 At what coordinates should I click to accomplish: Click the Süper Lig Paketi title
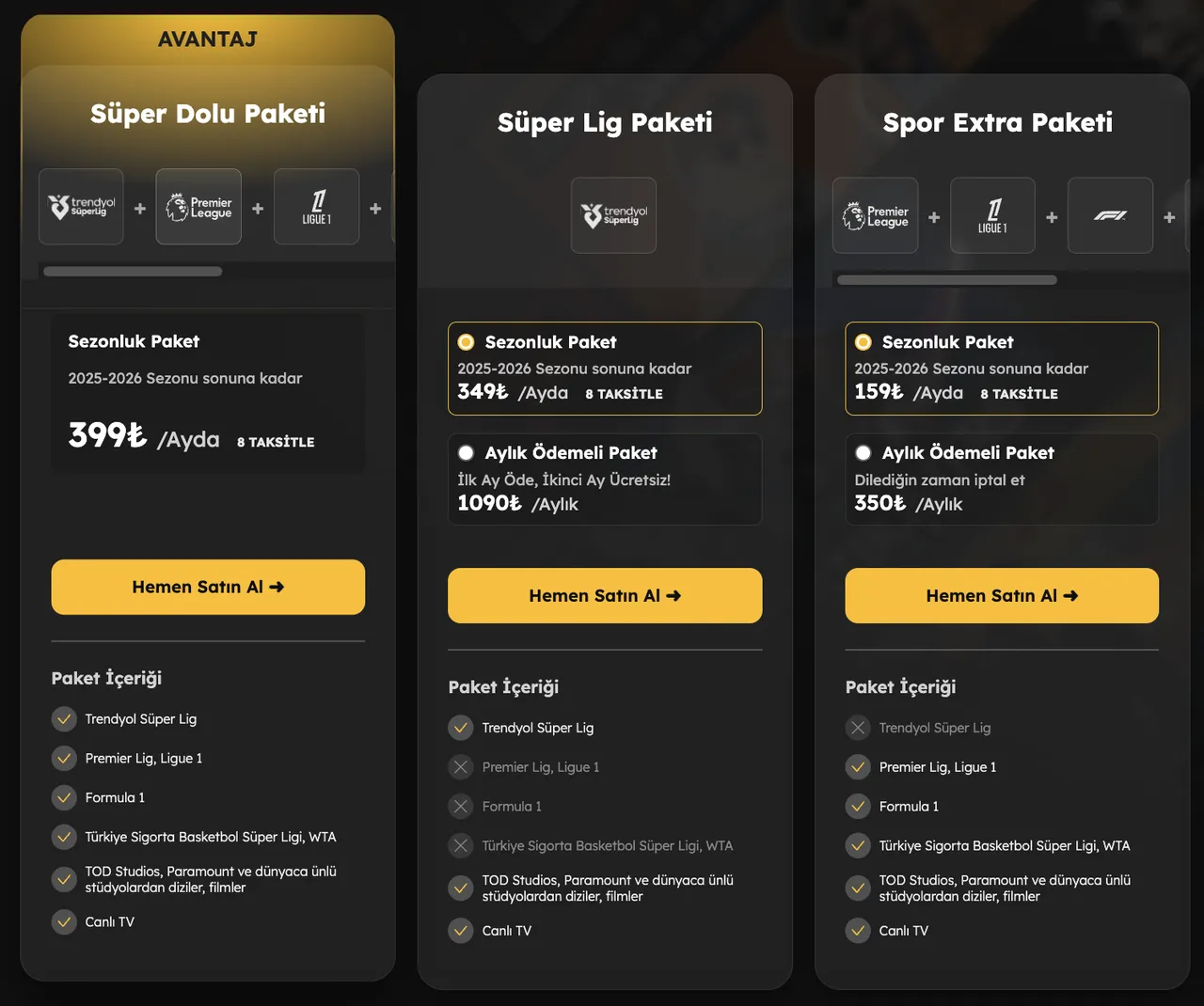[605, 122]
